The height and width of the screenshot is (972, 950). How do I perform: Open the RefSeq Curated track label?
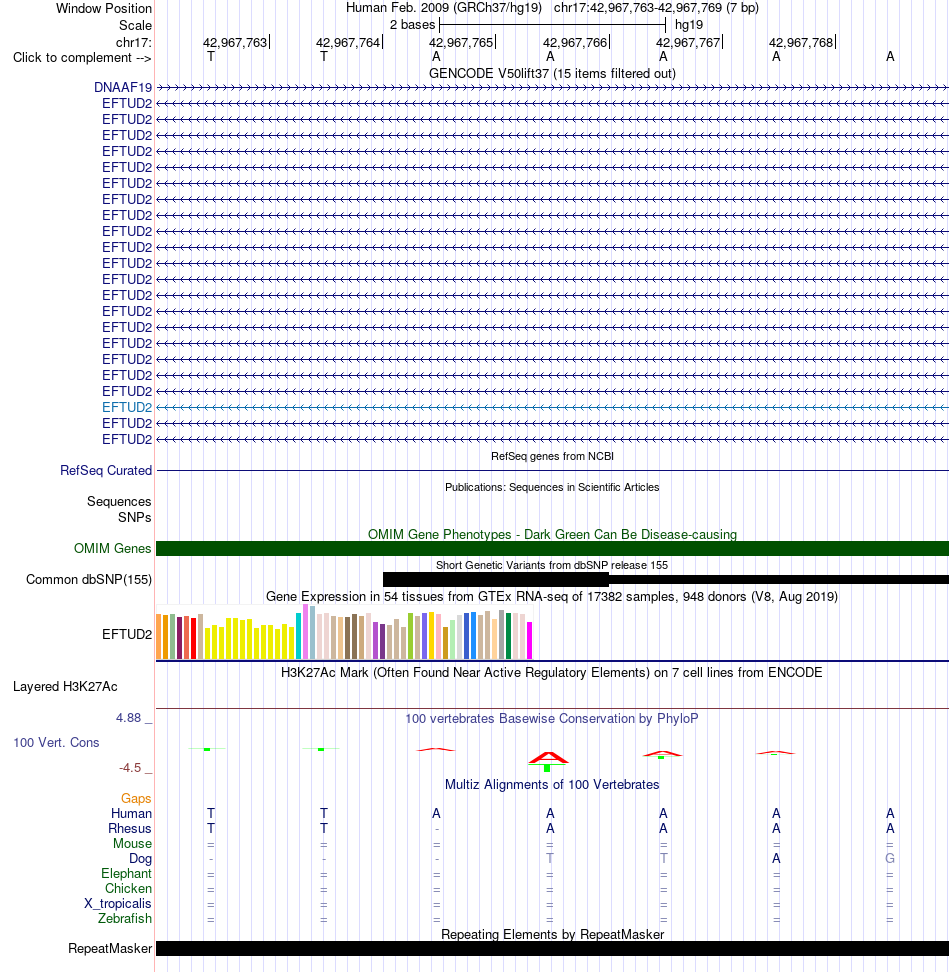point(106,471)
